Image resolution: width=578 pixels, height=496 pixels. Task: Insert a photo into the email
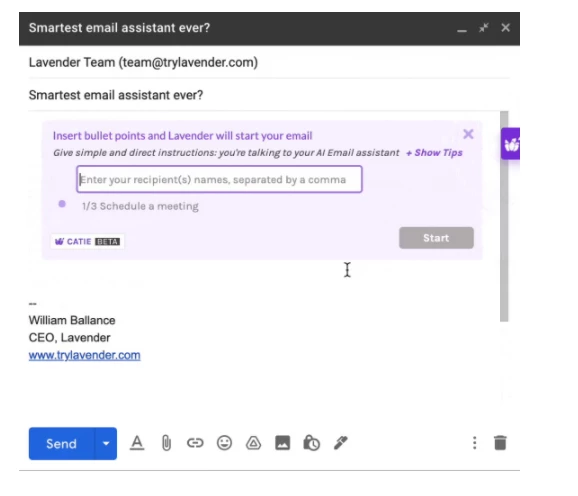282,443
